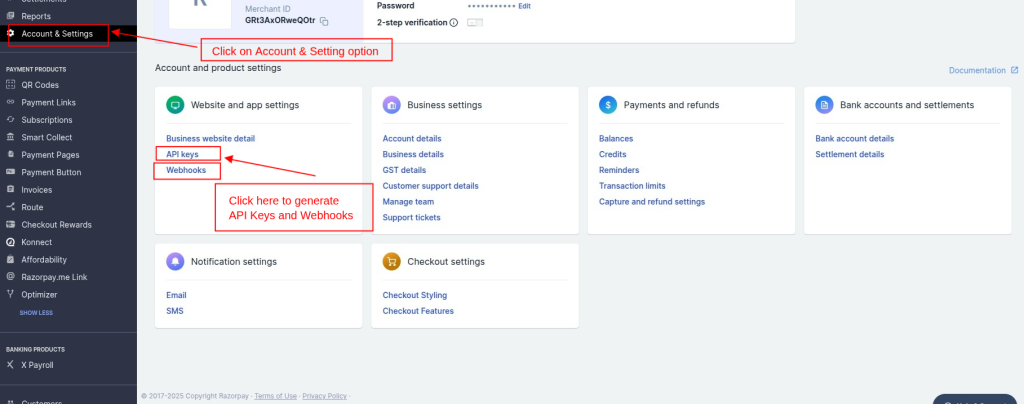Open SMS notification settings
Viewport: 1024px width, 404px height.
click(x=174, y=311)
